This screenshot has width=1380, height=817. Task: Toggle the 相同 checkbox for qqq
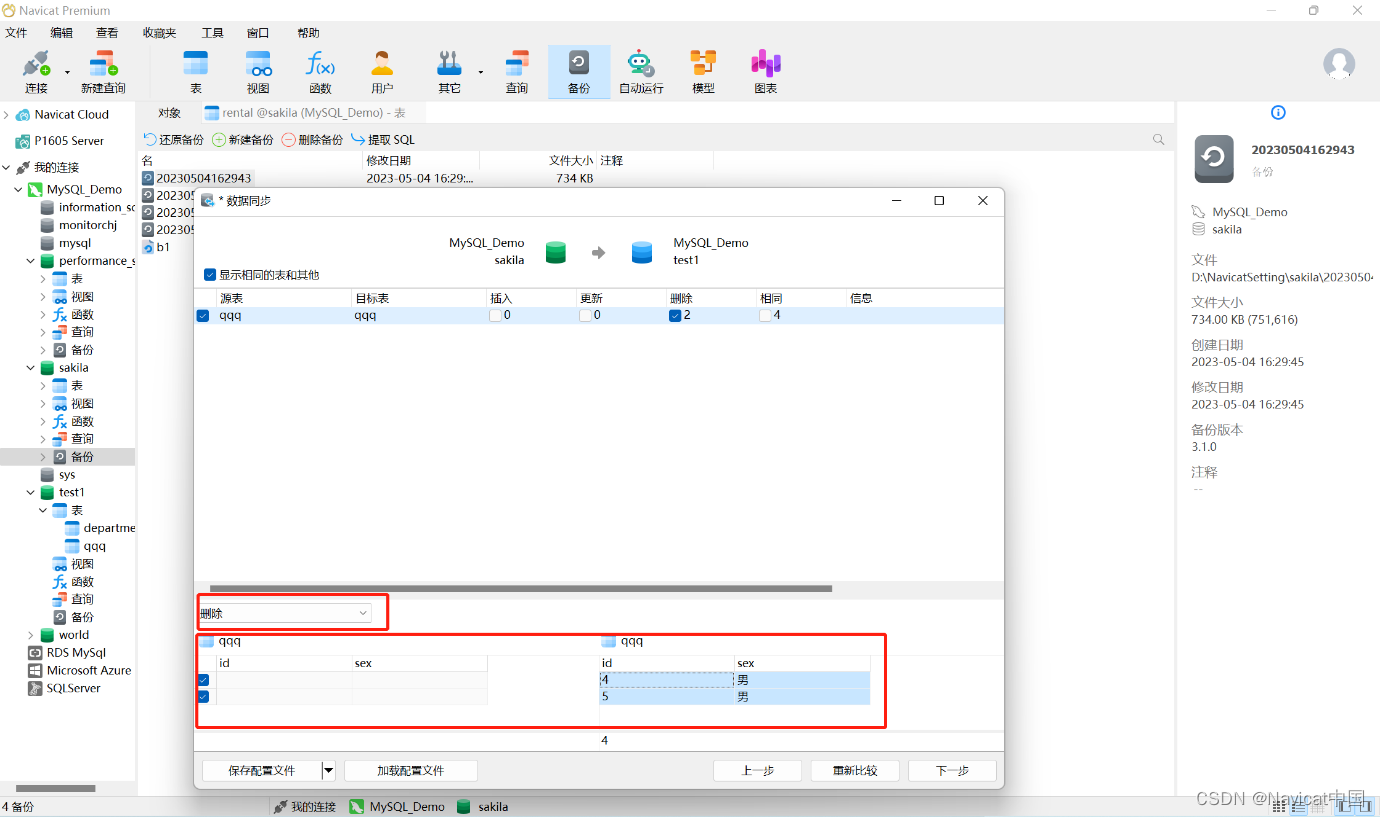coord(765,315)
